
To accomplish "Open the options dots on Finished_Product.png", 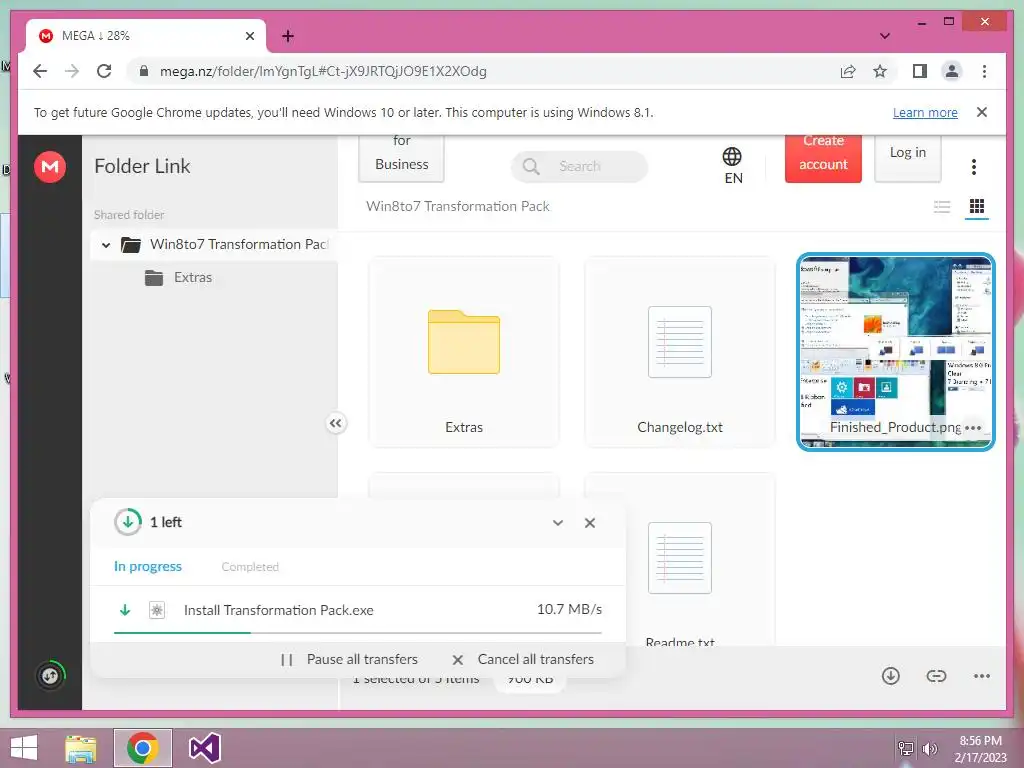I will pyautogui.click(x=973, y=428).
